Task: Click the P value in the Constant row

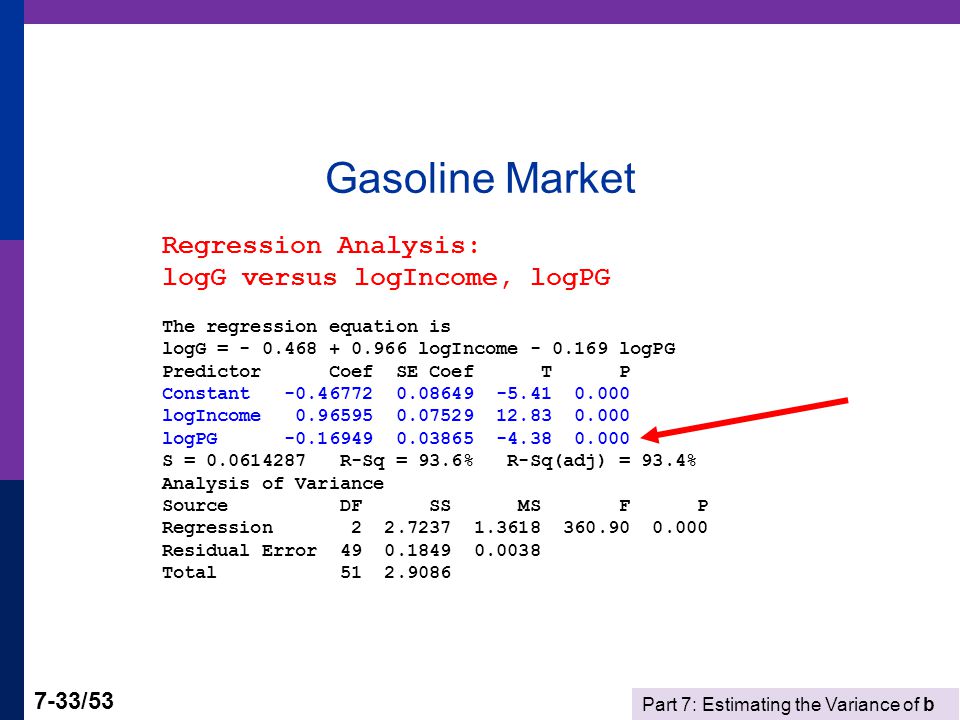Action: [602, 393]
